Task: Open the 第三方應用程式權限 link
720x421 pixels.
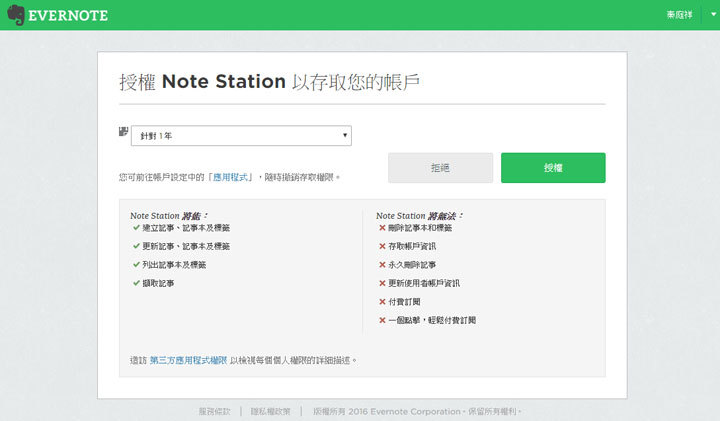Action: 188,359
